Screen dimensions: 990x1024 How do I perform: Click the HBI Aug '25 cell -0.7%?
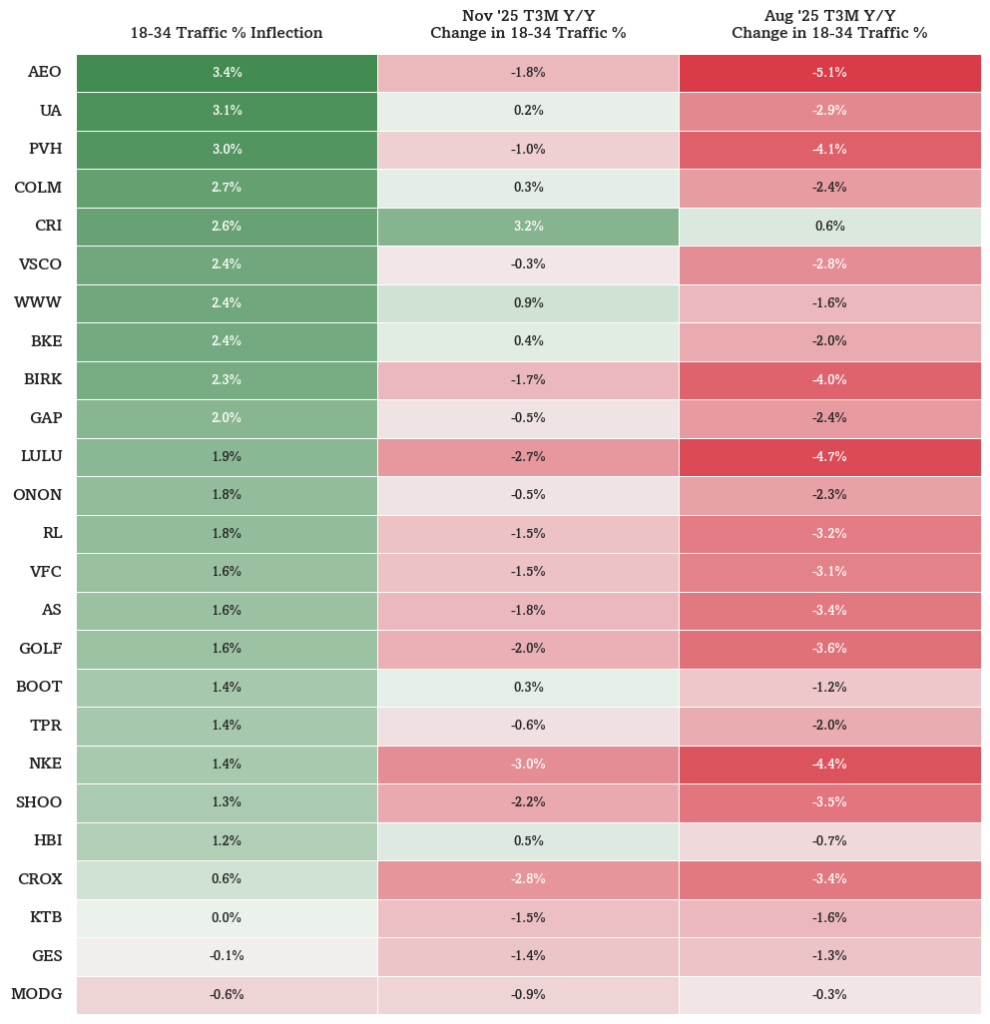click(830, 840)
